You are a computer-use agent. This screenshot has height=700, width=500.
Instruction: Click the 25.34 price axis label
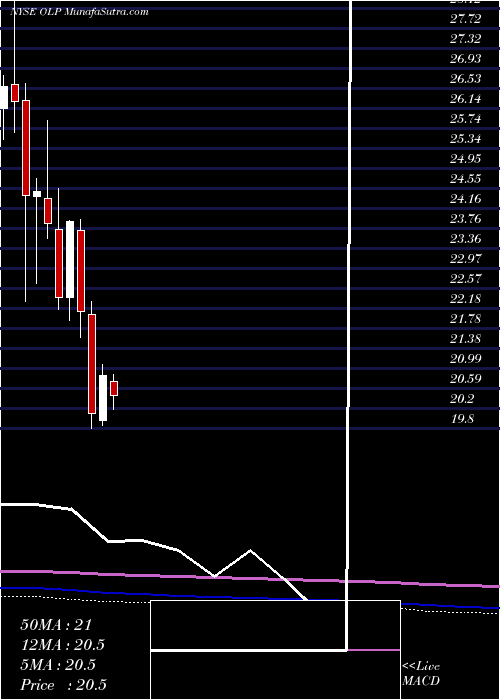point(466,139)
